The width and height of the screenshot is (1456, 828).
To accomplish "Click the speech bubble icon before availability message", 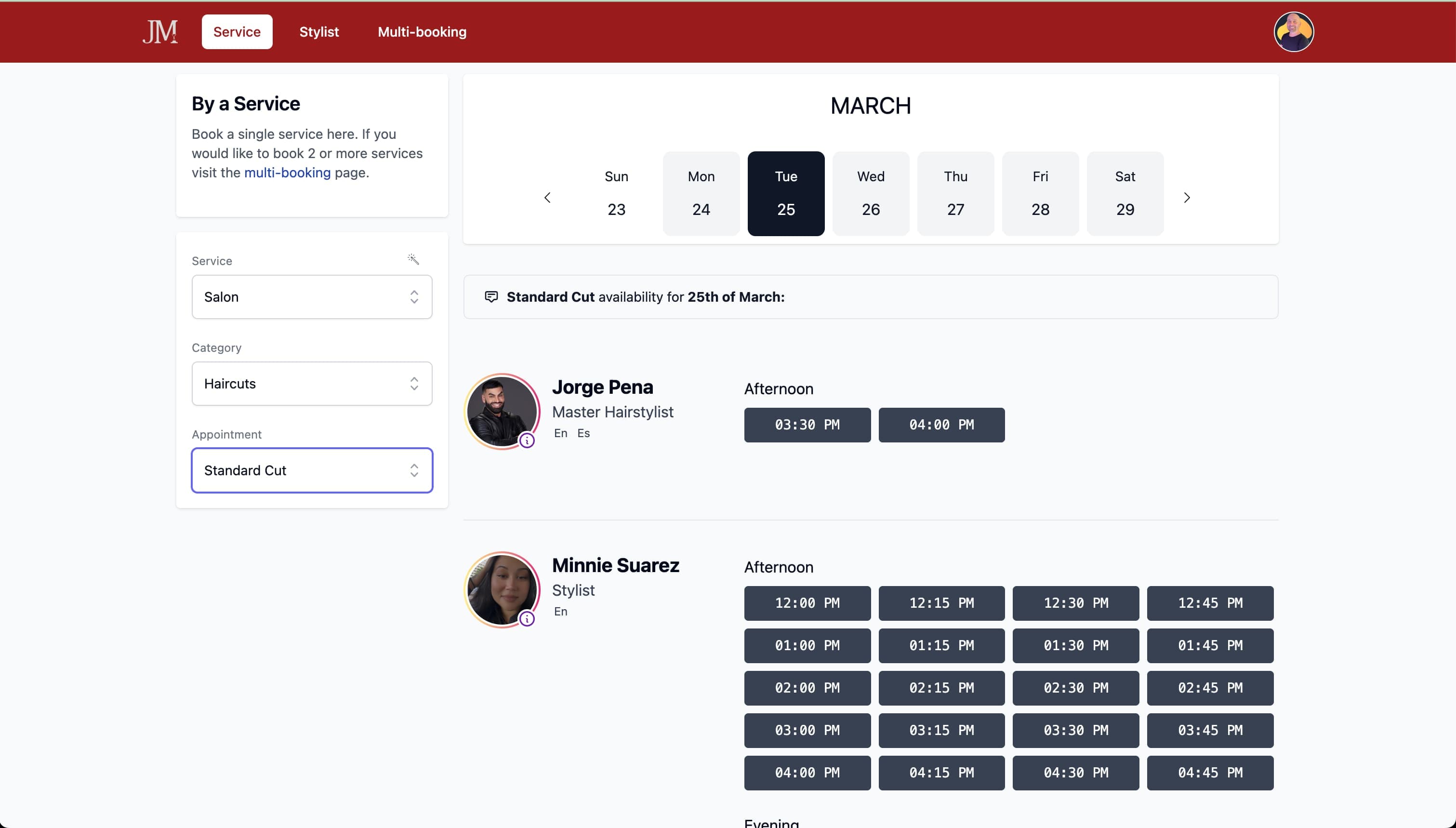I will pos(490,296).
